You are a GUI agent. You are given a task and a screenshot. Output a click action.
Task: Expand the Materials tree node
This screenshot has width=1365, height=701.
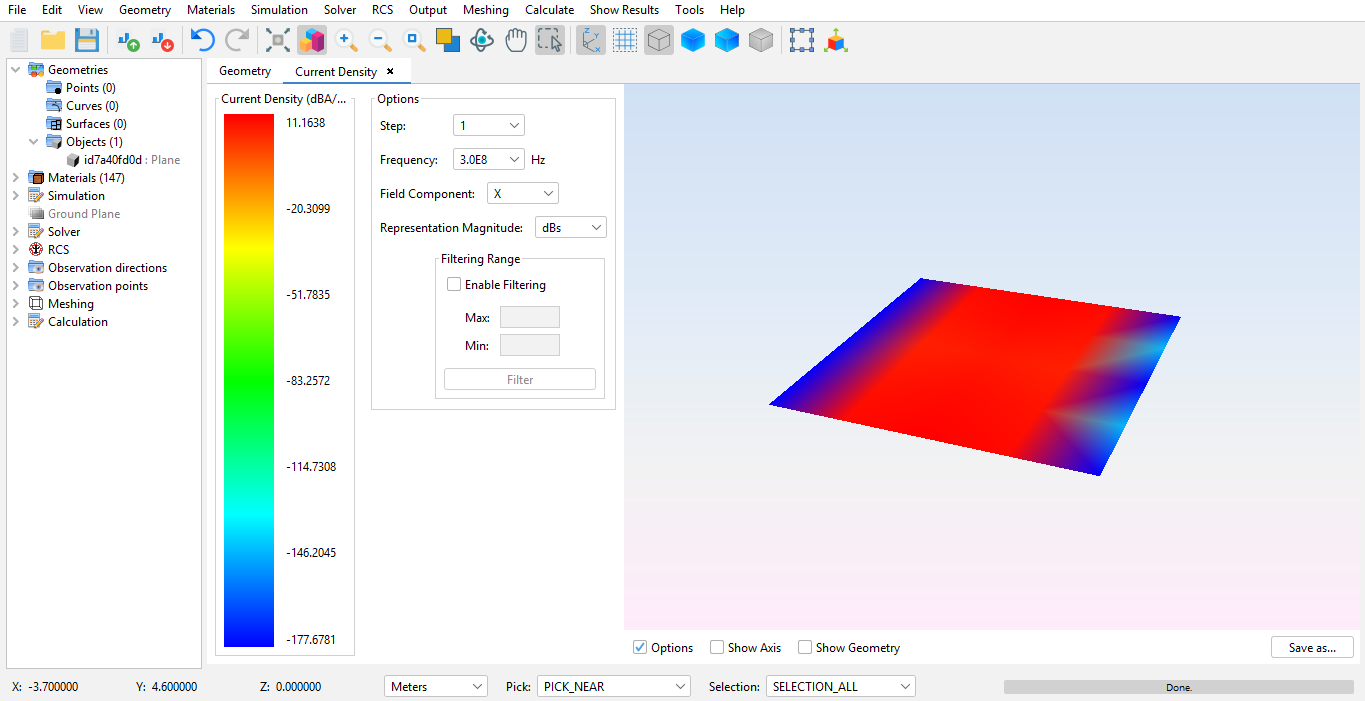[x=15, y=178]
